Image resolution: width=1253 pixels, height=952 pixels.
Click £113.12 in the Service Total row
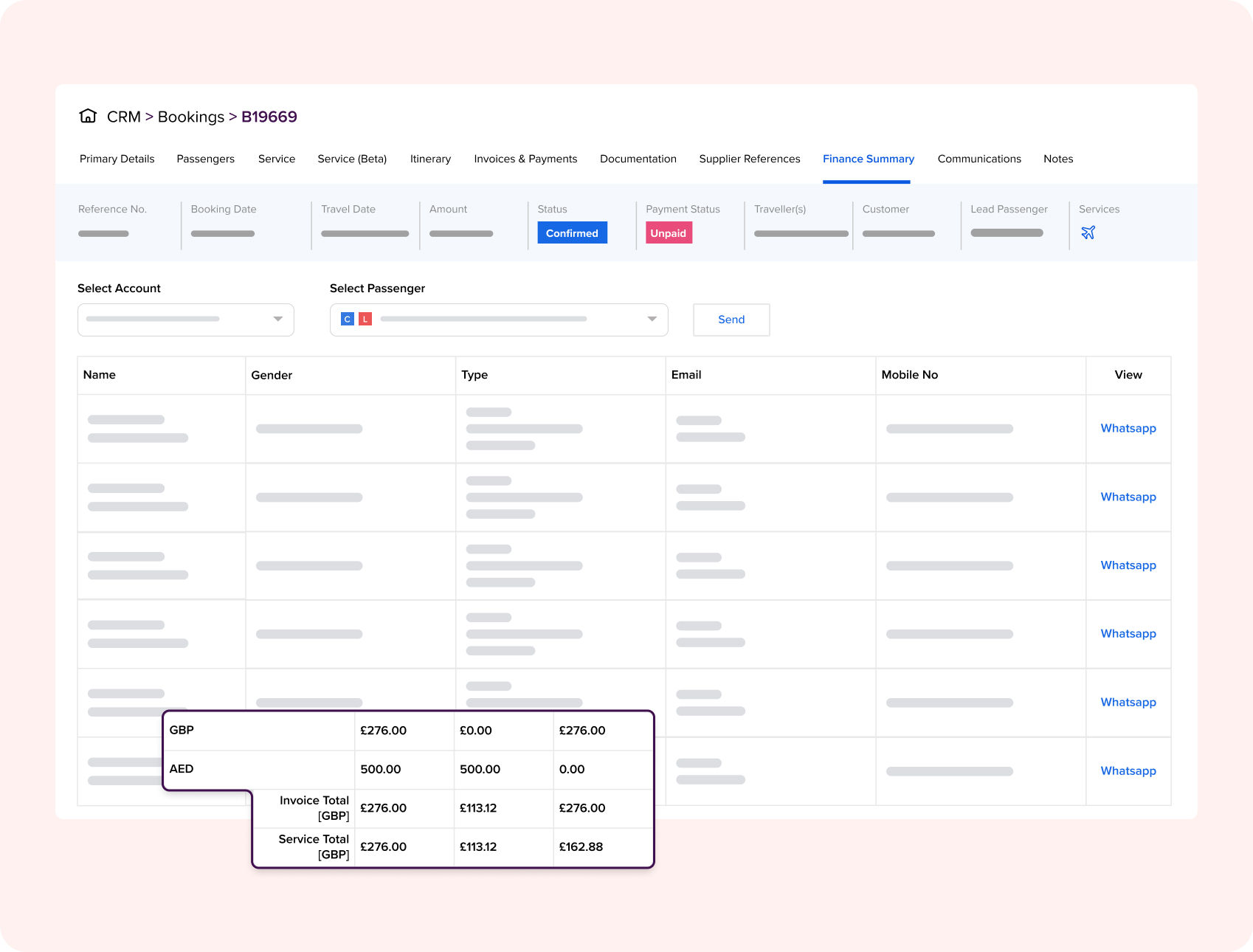click(478, 847)
